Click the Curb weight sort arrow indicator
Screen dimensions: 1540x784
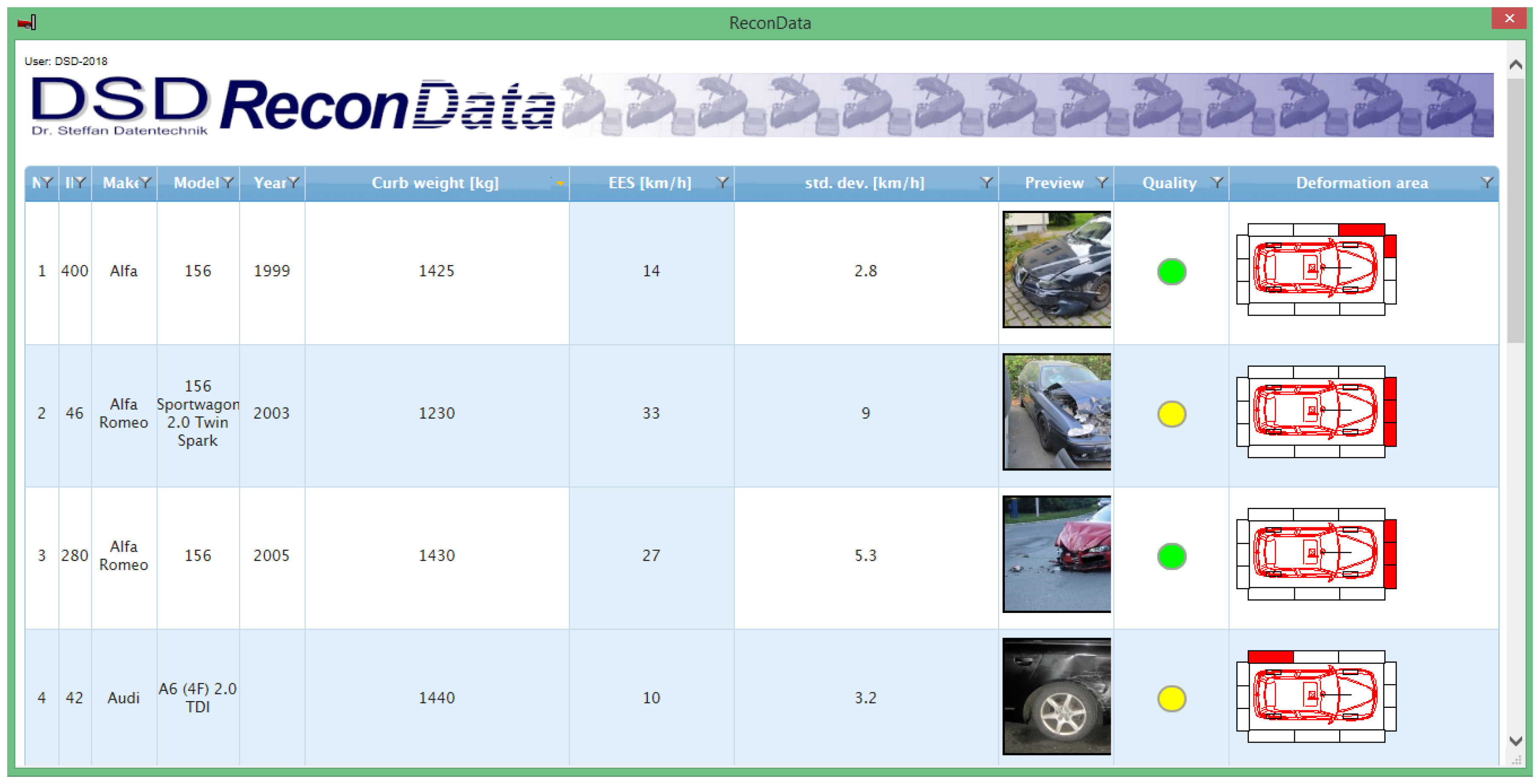click(559, 184)
